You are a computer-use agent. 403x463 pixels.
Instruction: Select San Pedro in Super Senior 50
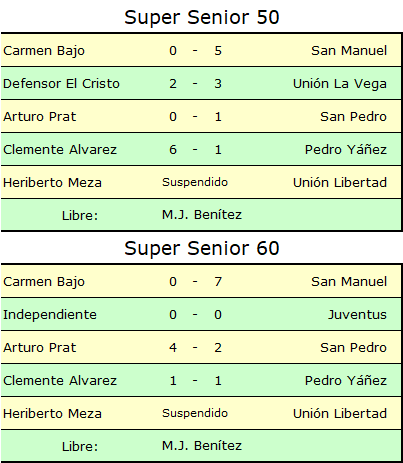click(x=353, y=116)
